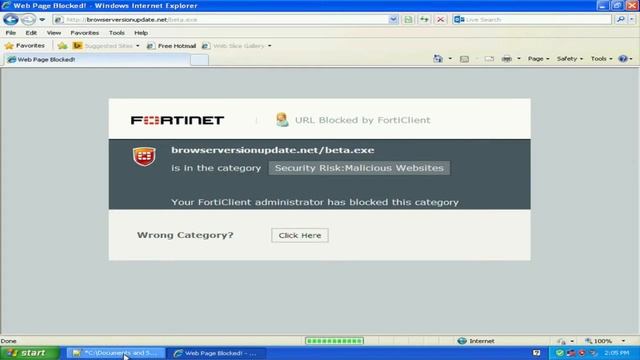Viewport: 640px width, 360px height.
Task: Click the search magnifier button
Action: tap(620, 20)
